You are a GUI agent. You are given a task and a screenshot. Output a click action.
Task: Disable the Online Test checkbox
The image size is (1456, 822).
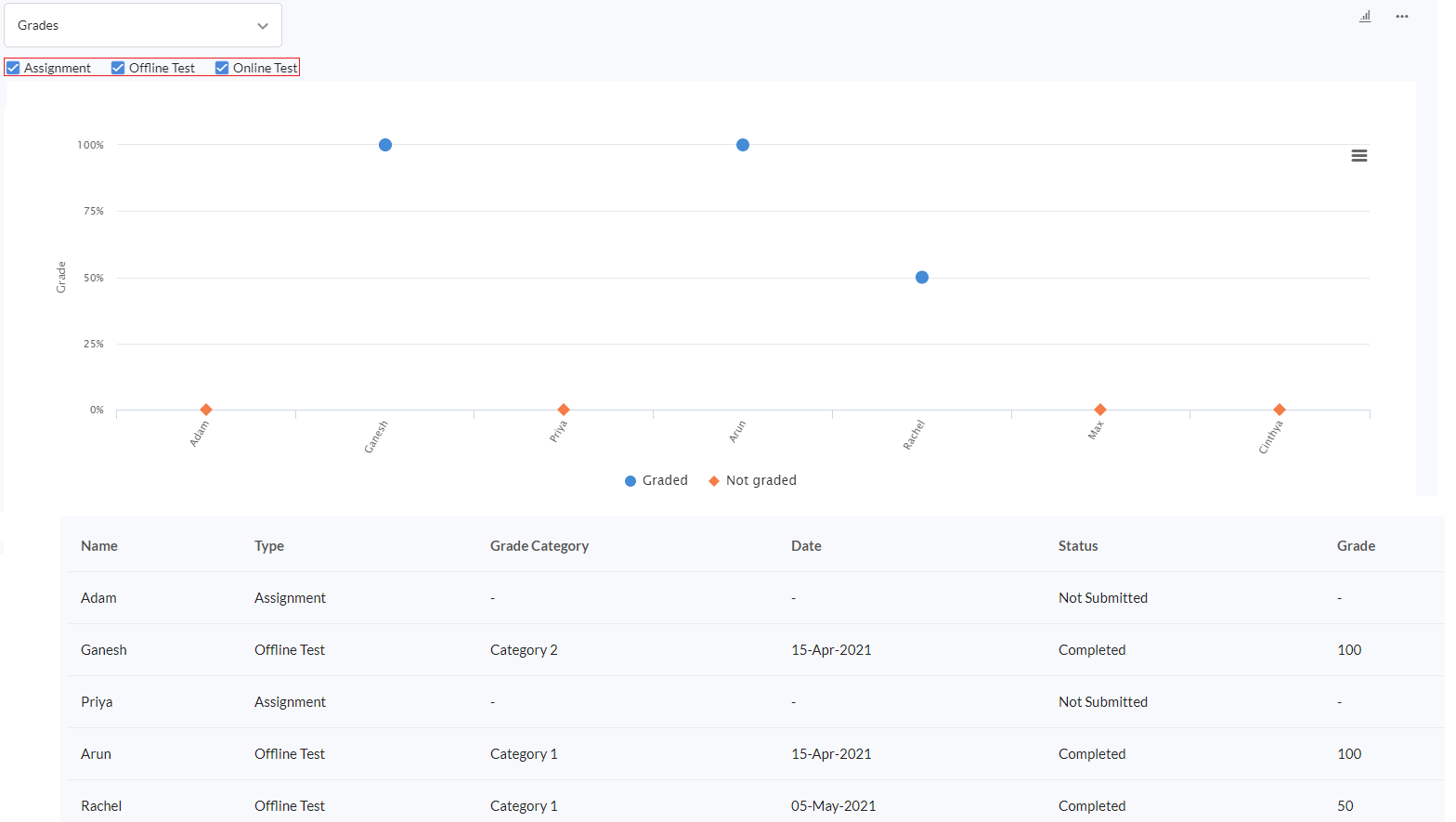(x=222, y=68)
